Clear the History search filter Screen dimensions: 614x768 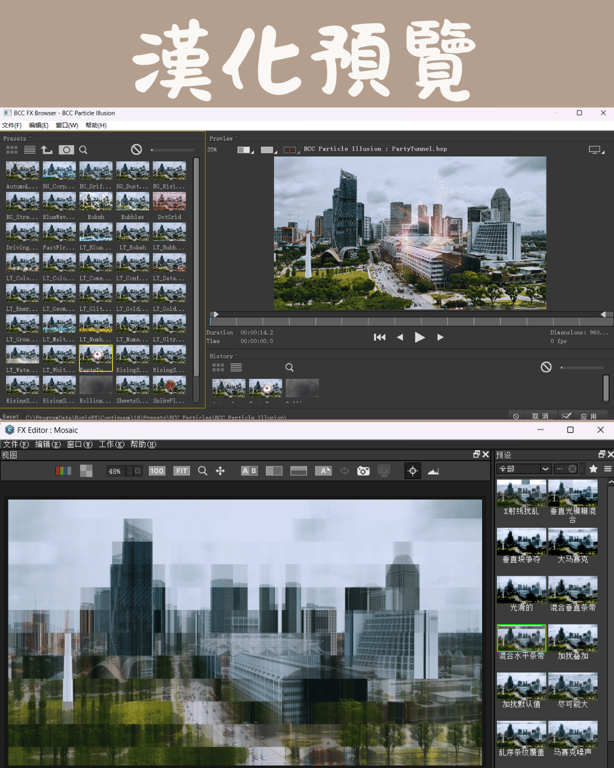(x=546, y=367)
